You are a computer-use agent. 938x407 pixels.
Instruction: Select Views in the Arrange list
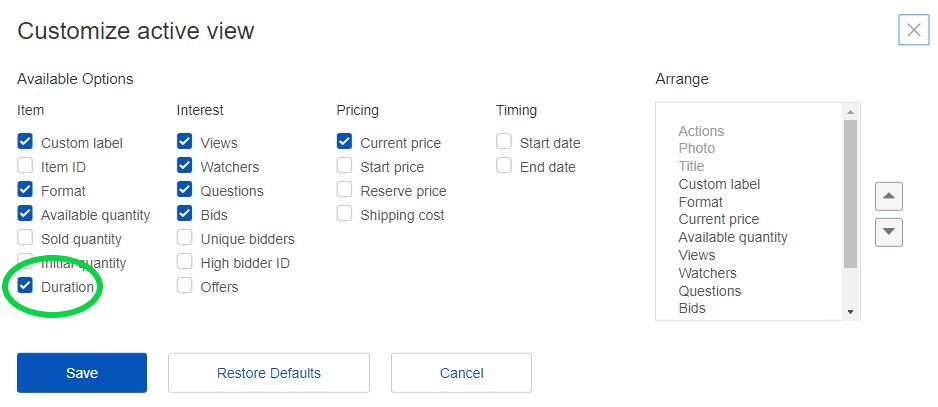[x=697, y=255]
